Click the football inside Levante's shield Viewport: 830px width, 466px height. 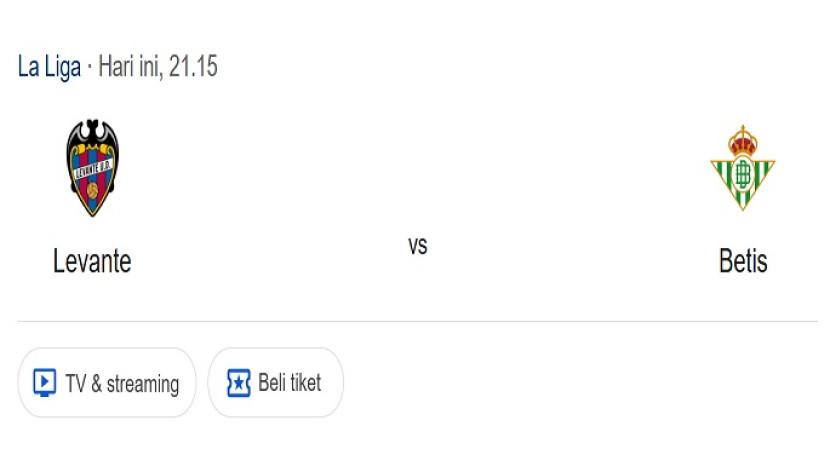click(x=92, y=190)
